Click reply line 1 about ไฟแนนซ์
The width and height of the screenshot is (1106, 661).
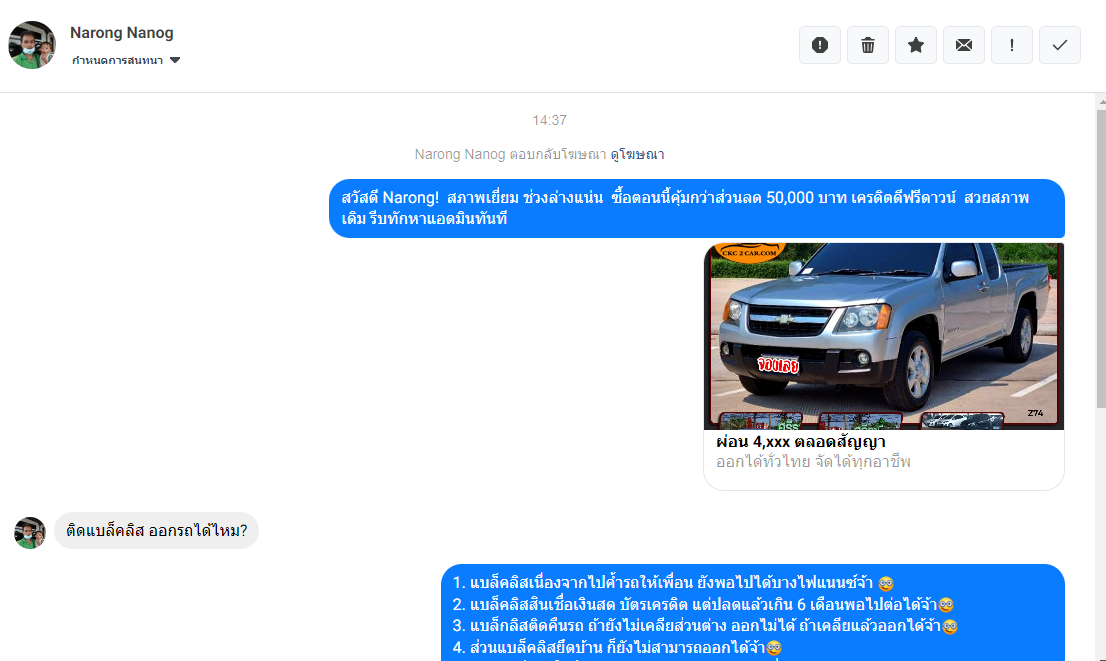[674, 583]
